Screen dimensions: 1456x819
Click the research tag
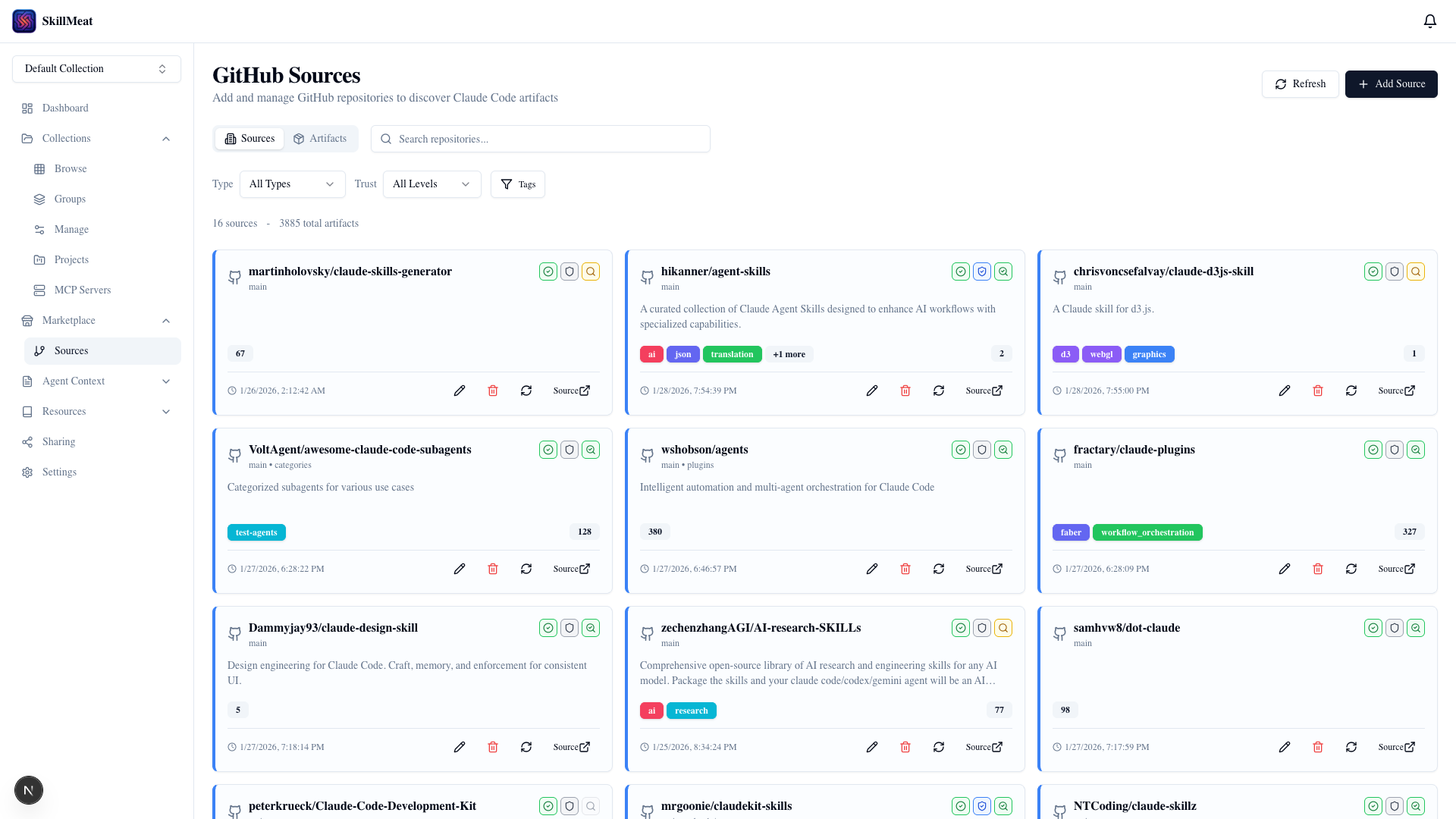[x=691, y=711]
